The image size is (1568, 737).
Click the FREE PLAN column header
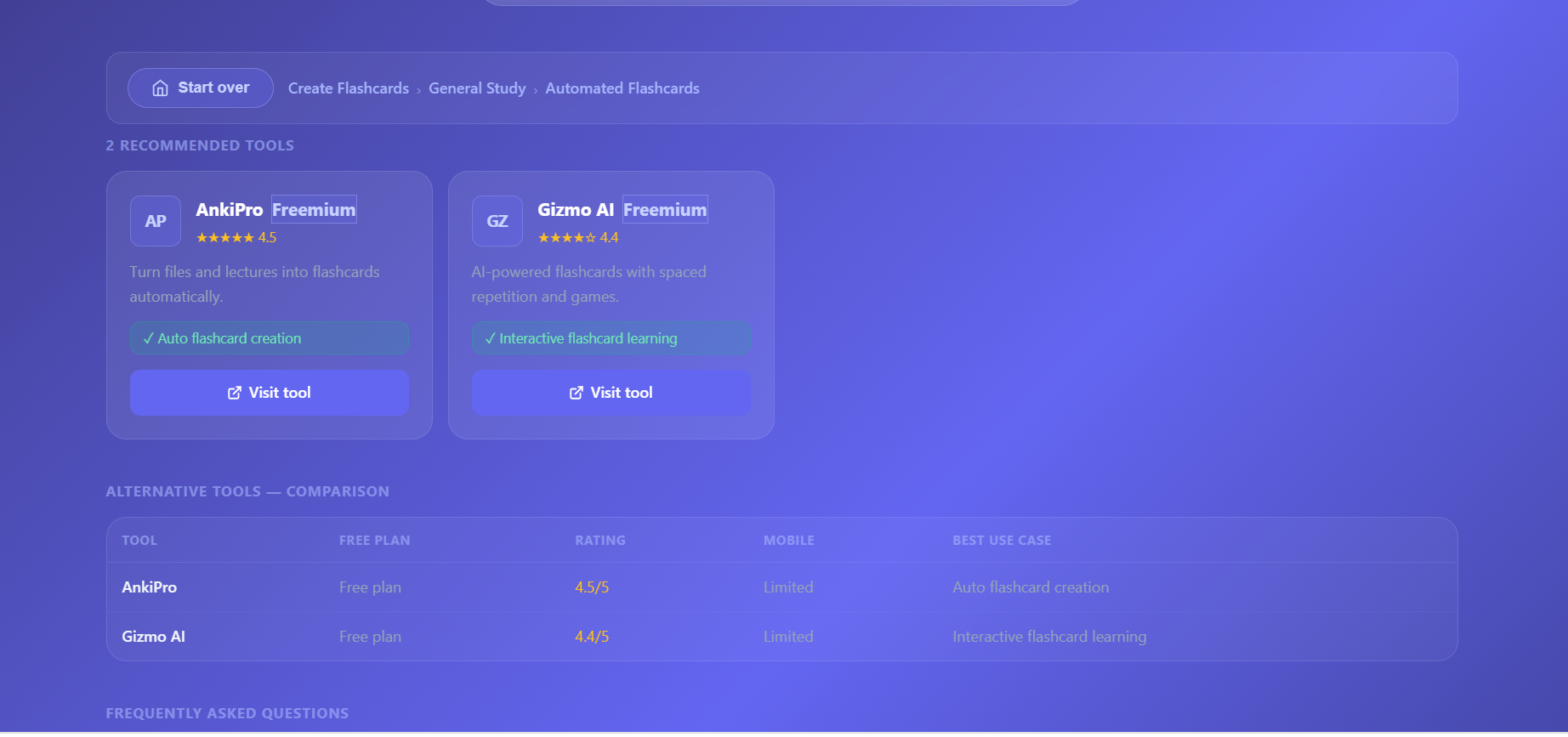tap(375, 541)
